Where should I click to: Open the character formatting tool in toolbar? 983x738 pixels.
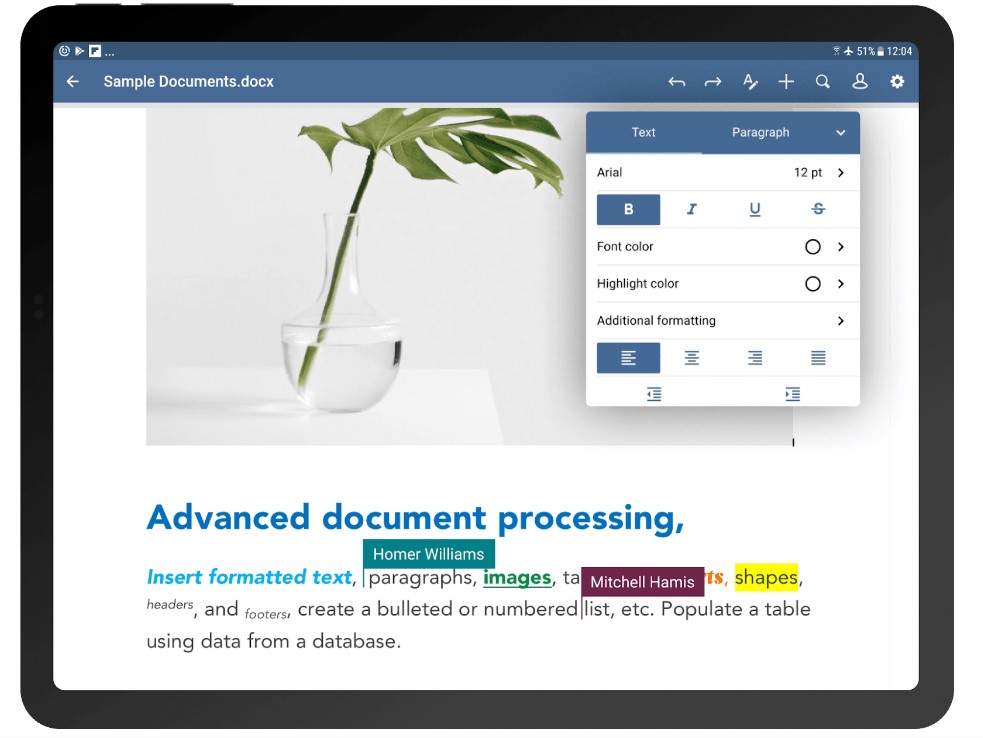750,81
